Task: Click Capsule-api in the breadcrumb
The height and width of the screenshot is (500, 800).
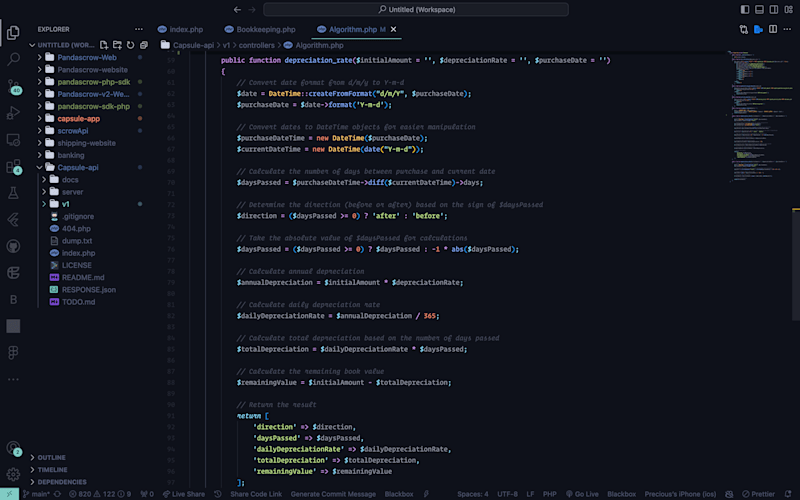Action: [193, 45]
